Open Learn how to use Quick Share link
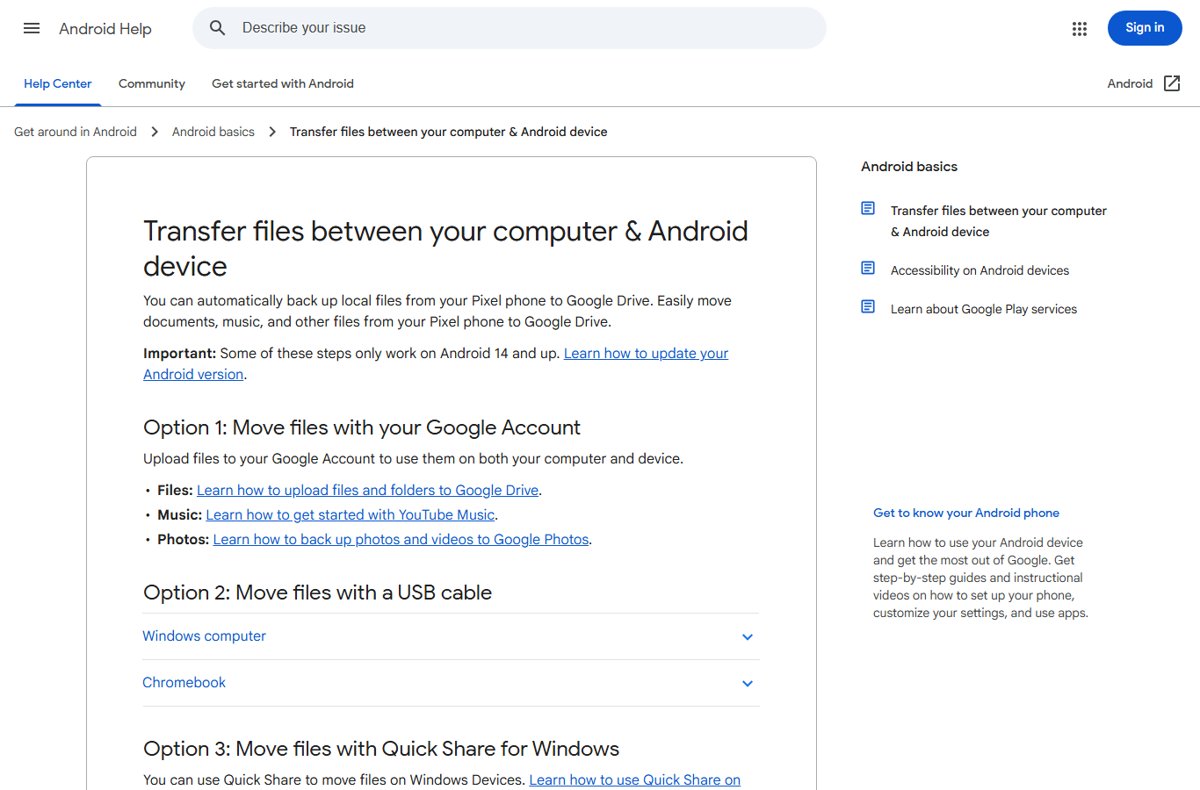The image size is (1200, 790). tap(635, 780)
